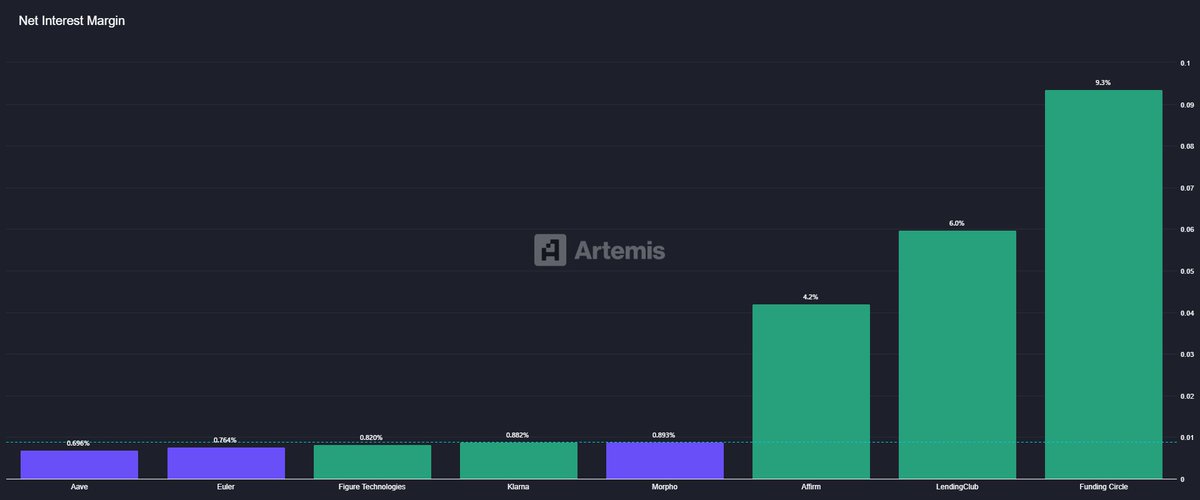Viewport: 1200px width, 500px height.
Task: Click the Euler axis label
Action: (x=226, y=487)
